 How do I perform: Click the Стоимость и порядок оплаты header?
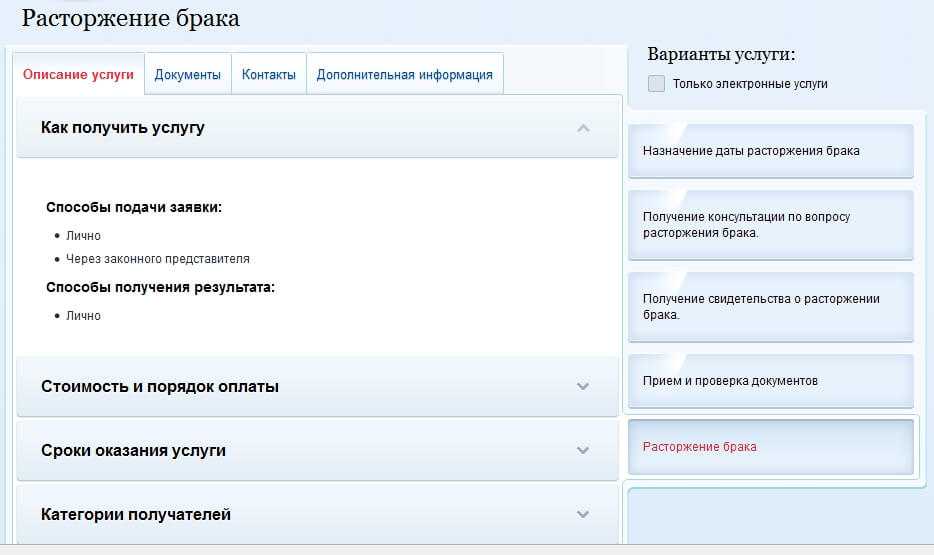(317, 386)
